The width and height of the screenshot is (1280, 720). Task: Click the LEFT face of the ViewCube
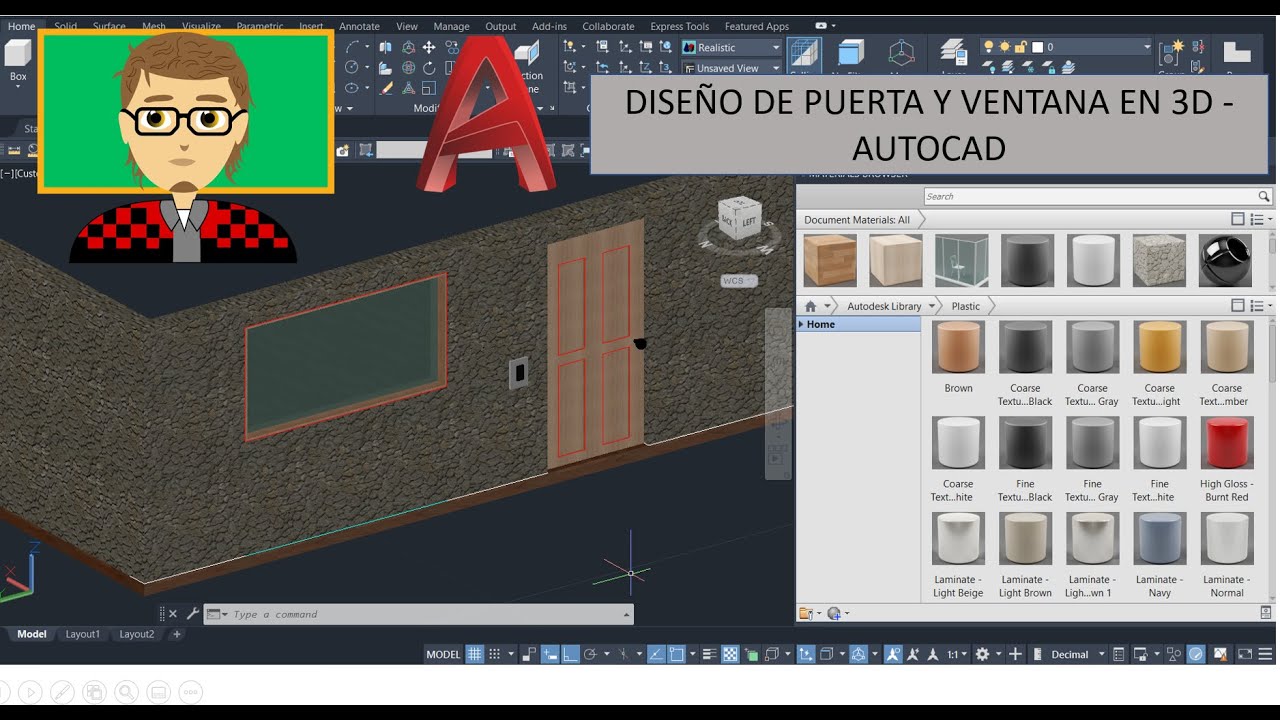pyautogui.click(x=749, y=221)
